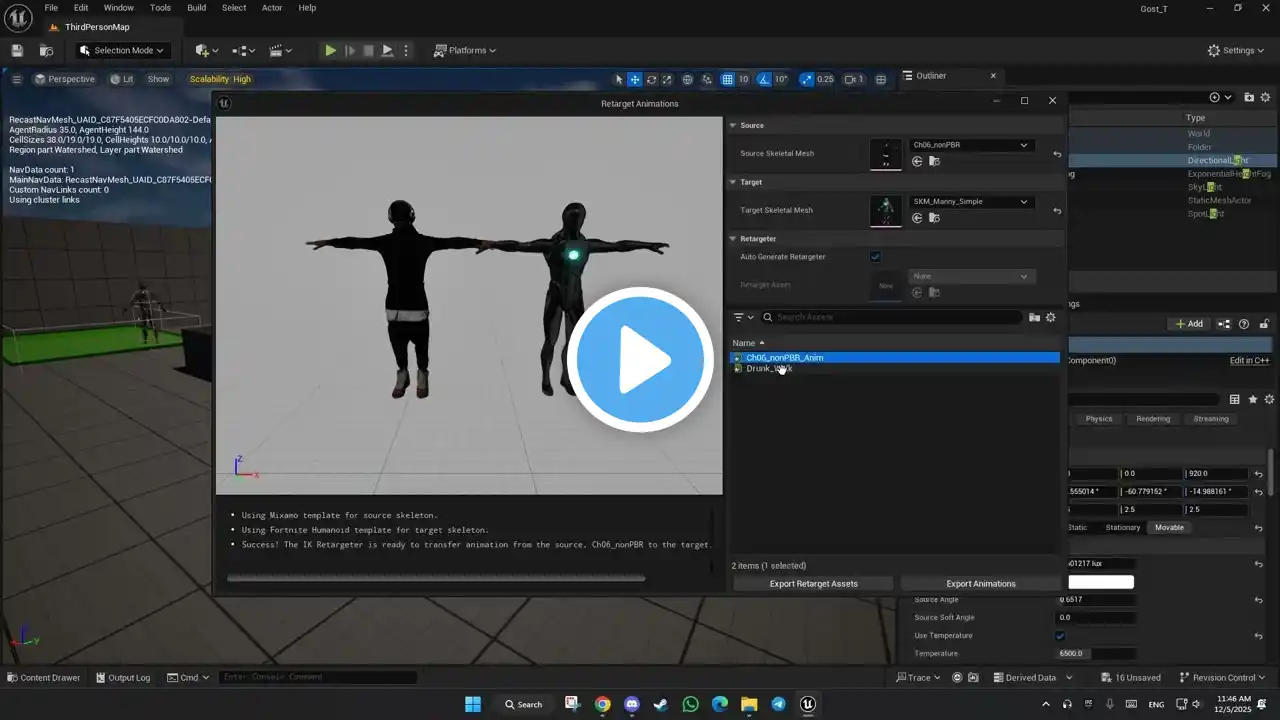Open Unreal Engine from Windows taskbar

808,704
